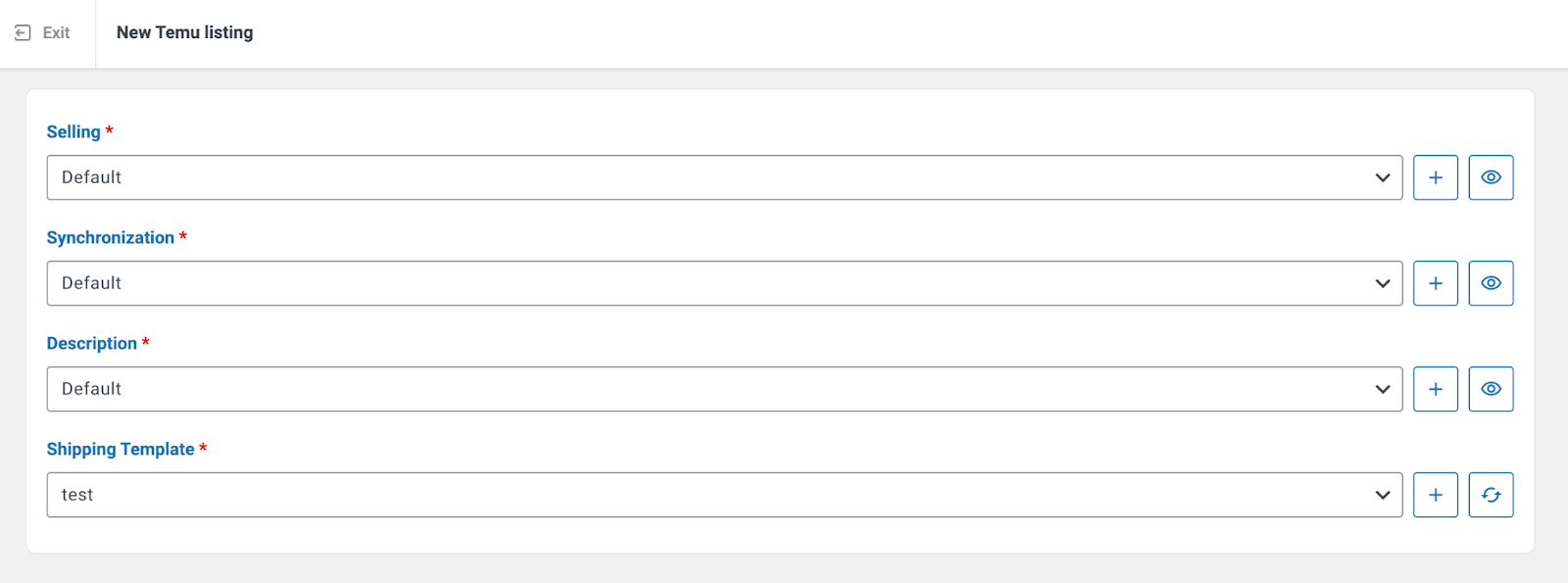Click the Exit text link
This screenshot has width=1568, height=583.
point(56,33)
